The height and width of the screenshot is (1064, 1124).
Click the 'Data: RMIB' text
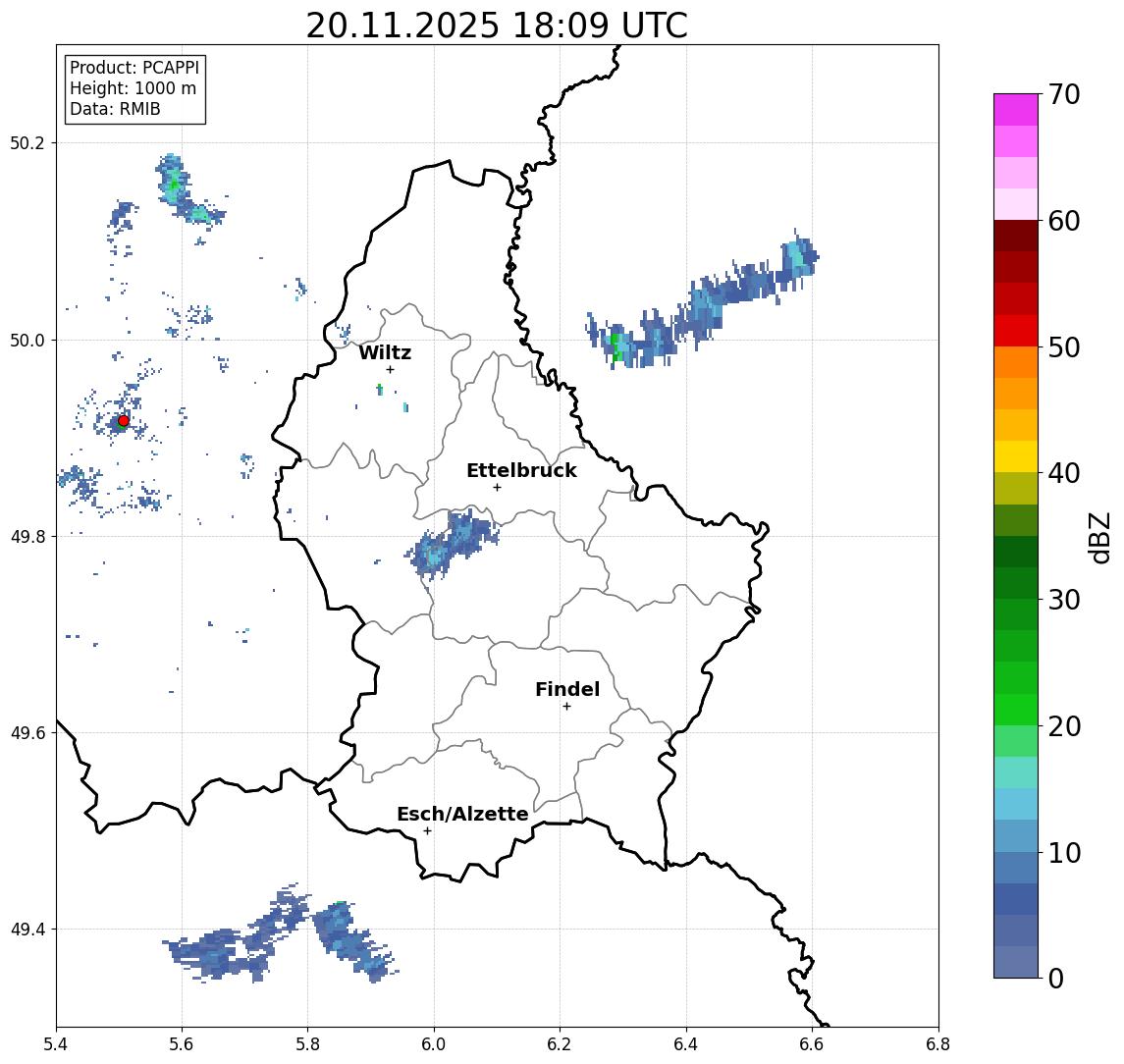(115, 109)
